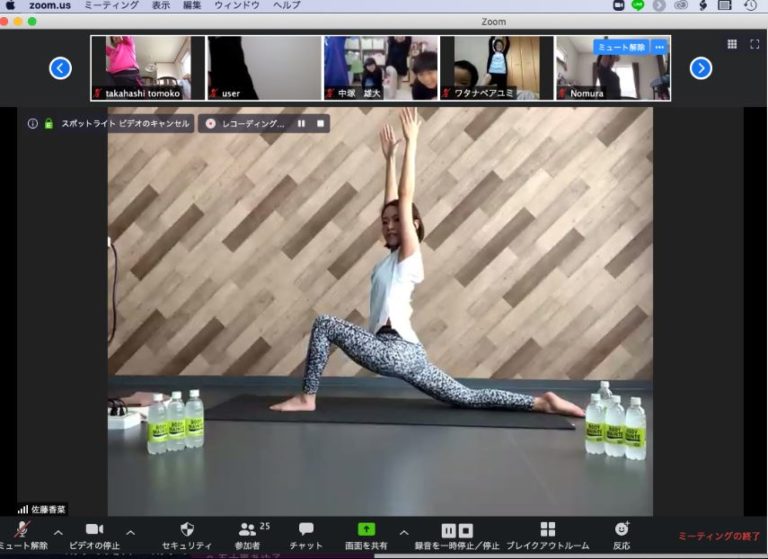Image resolution: width=768 pixels, height=559 pixels.
Task: Open the participants list icon
Action: [x=247, y=529]
